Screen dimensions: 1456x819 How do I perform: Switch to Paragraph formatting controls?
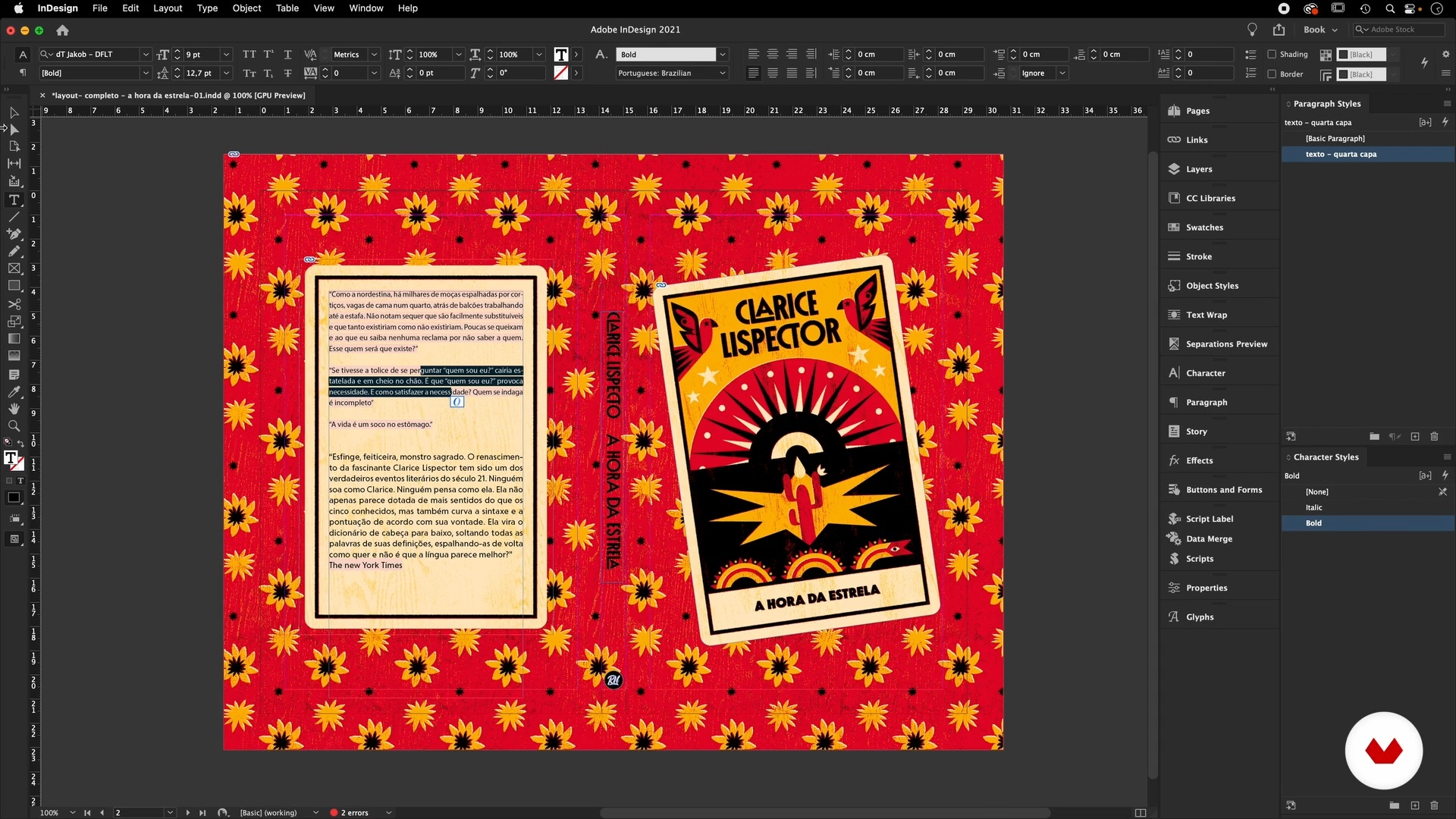(23, 74)
